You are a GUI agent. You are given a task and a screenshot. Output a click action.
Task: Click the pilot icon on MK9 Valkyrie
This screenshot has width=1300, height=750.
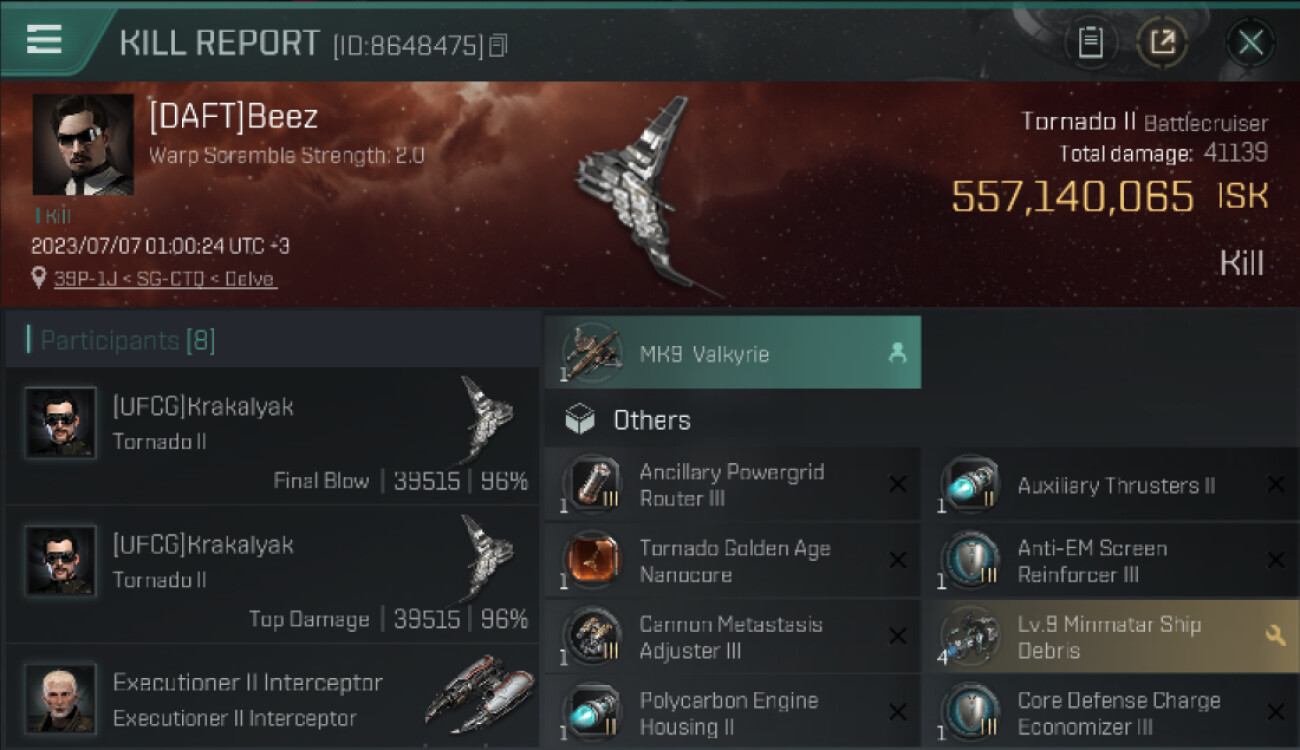pos(897,353)
